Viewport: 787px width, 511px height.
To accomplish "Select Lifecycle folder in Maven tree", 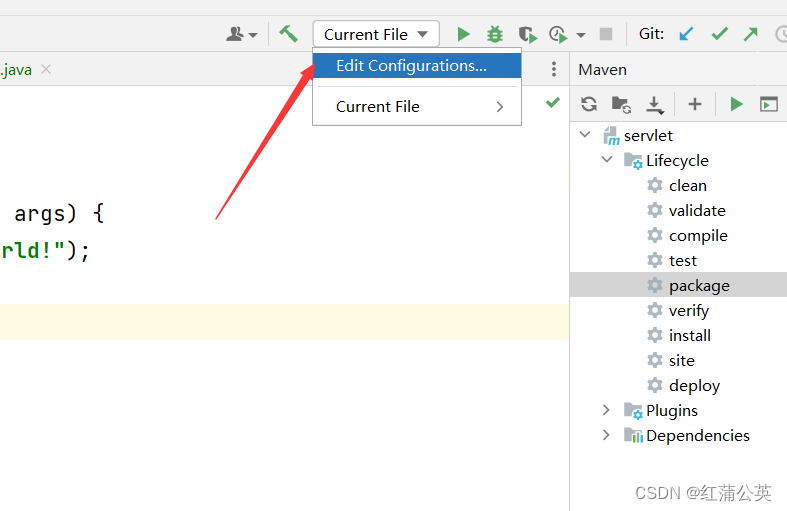I will [677, 161].
